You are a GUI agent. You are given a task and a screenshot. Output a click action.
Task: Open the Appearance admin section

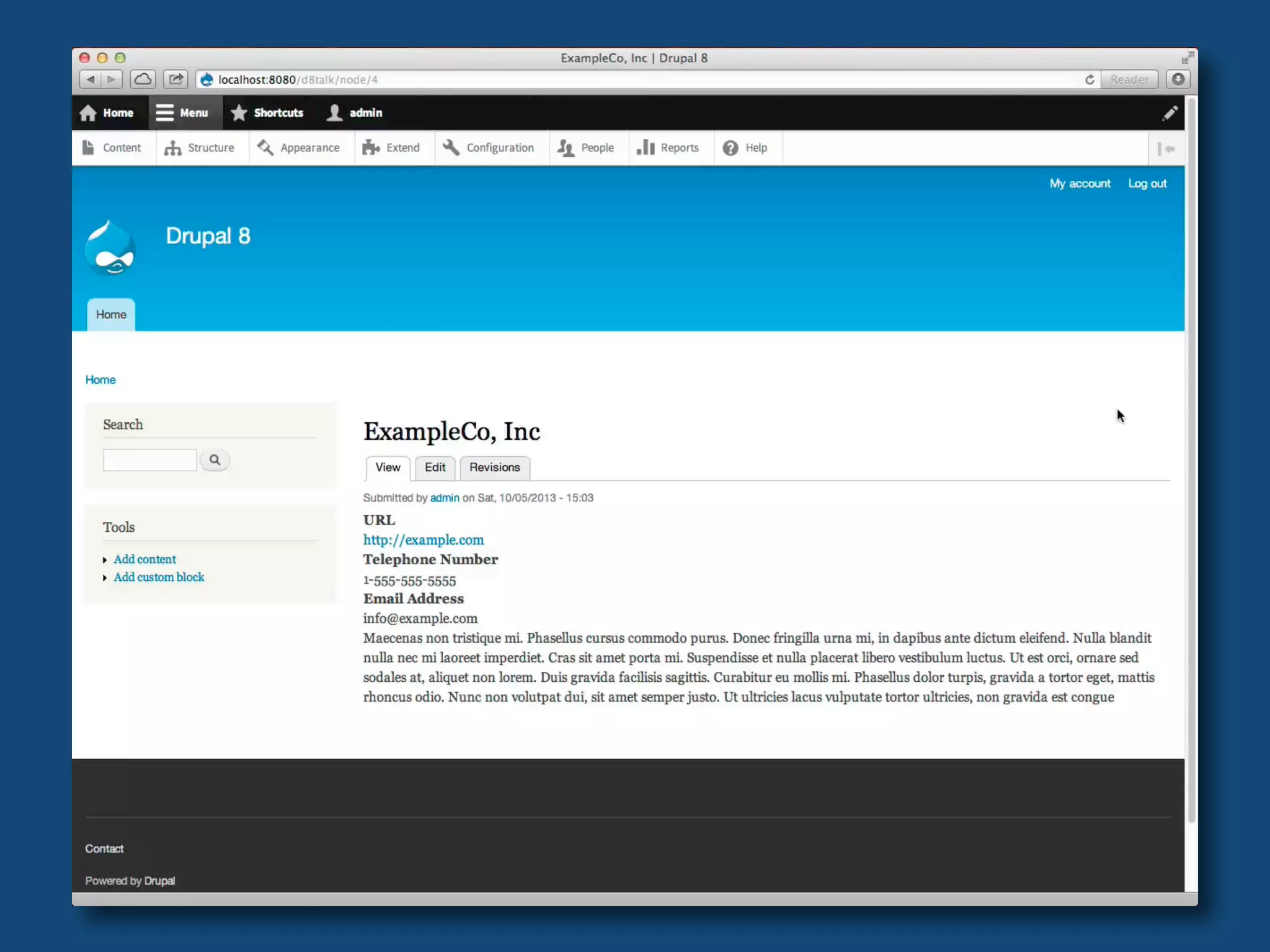[300, 148]
